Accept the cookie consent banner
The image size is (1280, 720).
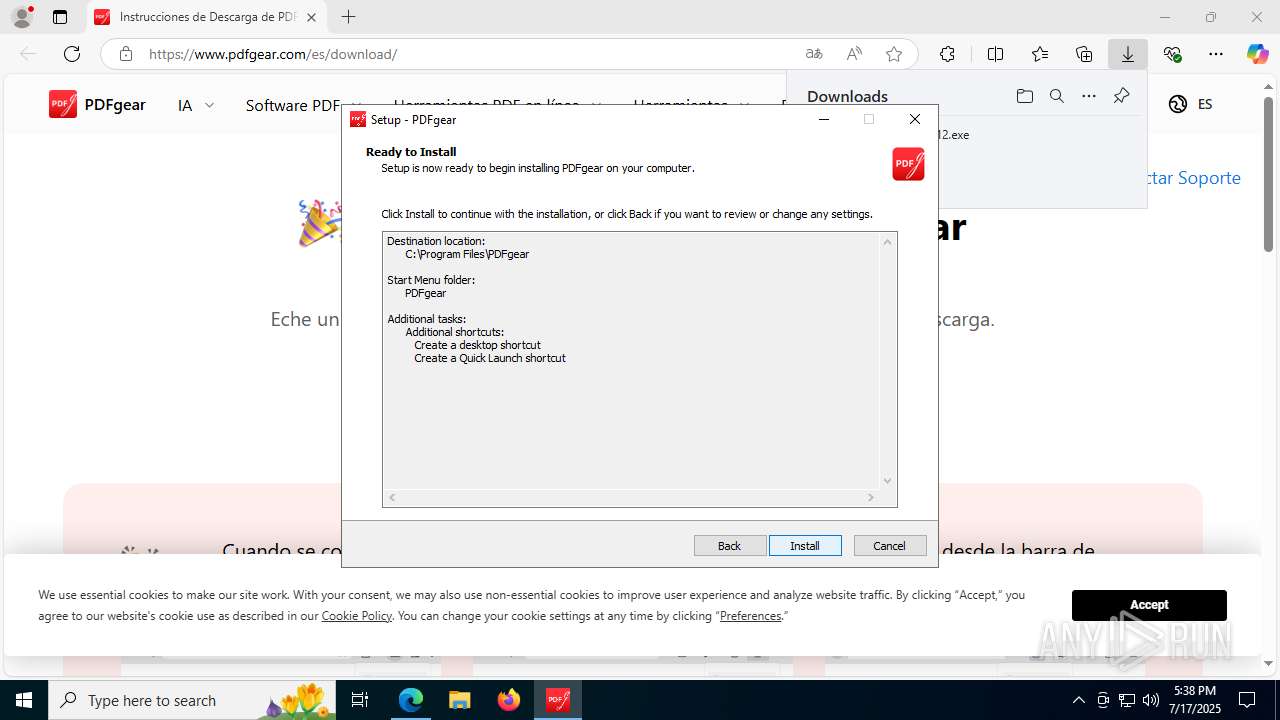[x=1149, y=605]
